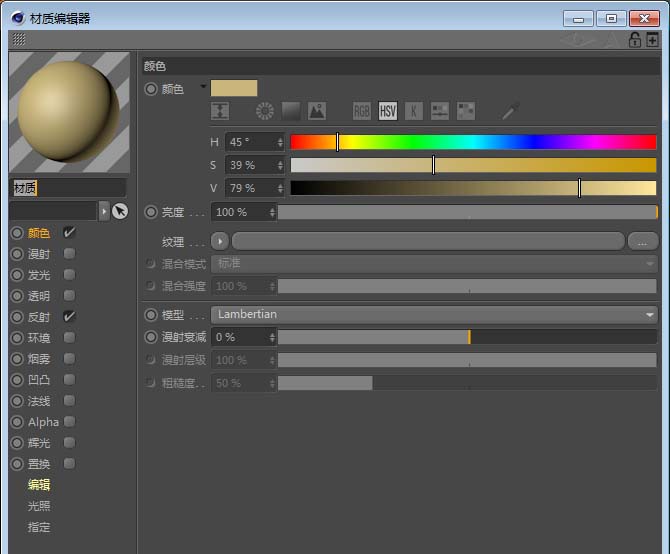Click the saturation S slider
670x554 pixels.
473,165
